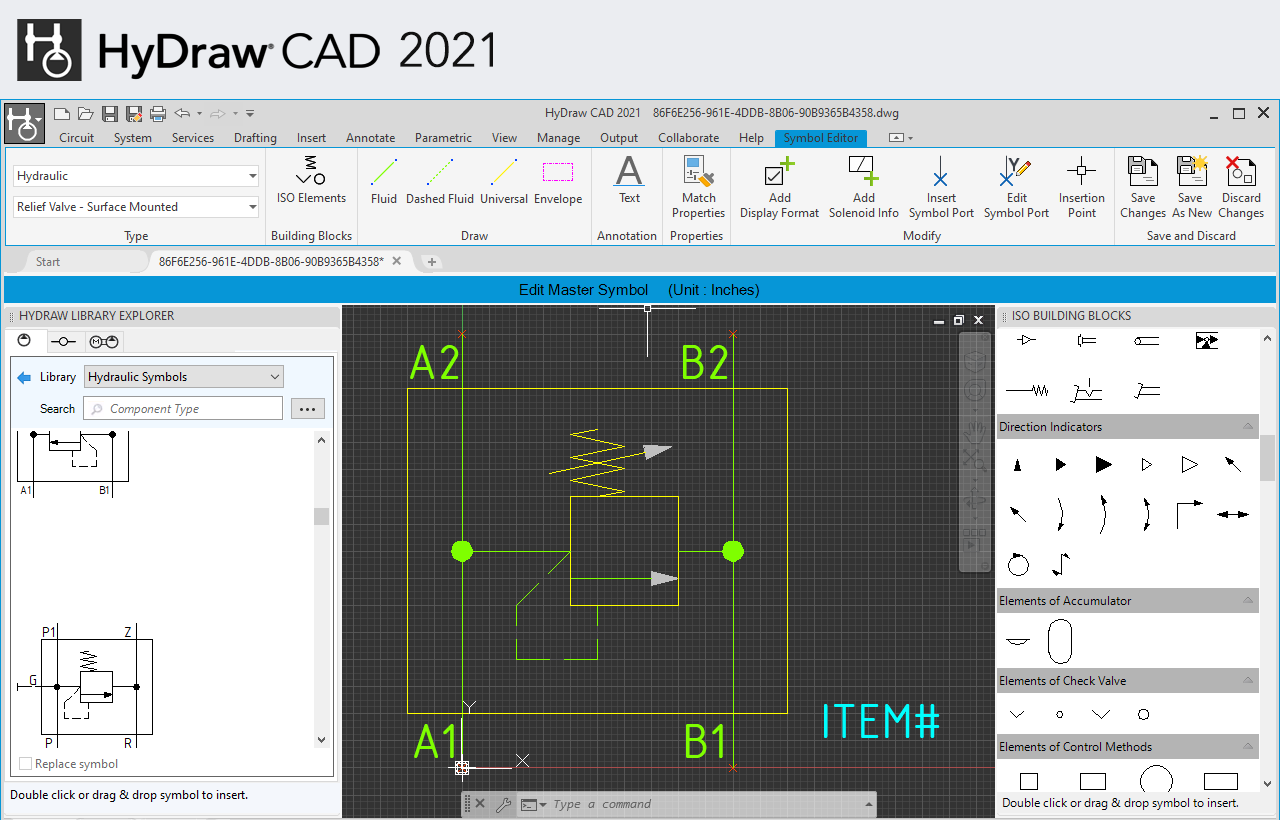Viewport: 1280px width, 820px height.
Task: Open command line wrench settings icon
Action: (x=503, y=804)
